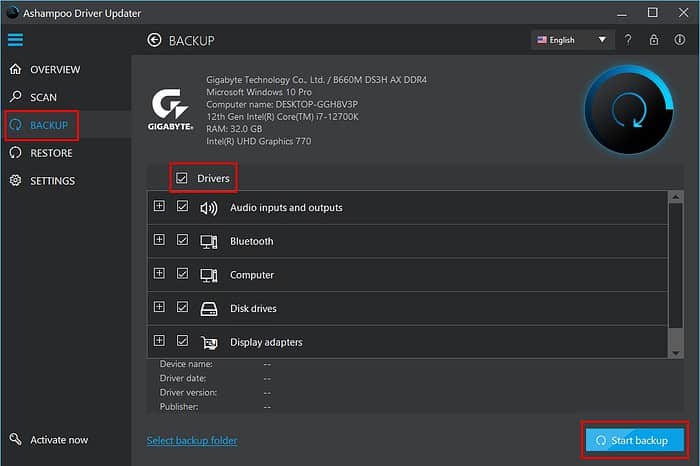Click the Display adapters card icon
Viewport: 700px width, 466px height.
208,342
